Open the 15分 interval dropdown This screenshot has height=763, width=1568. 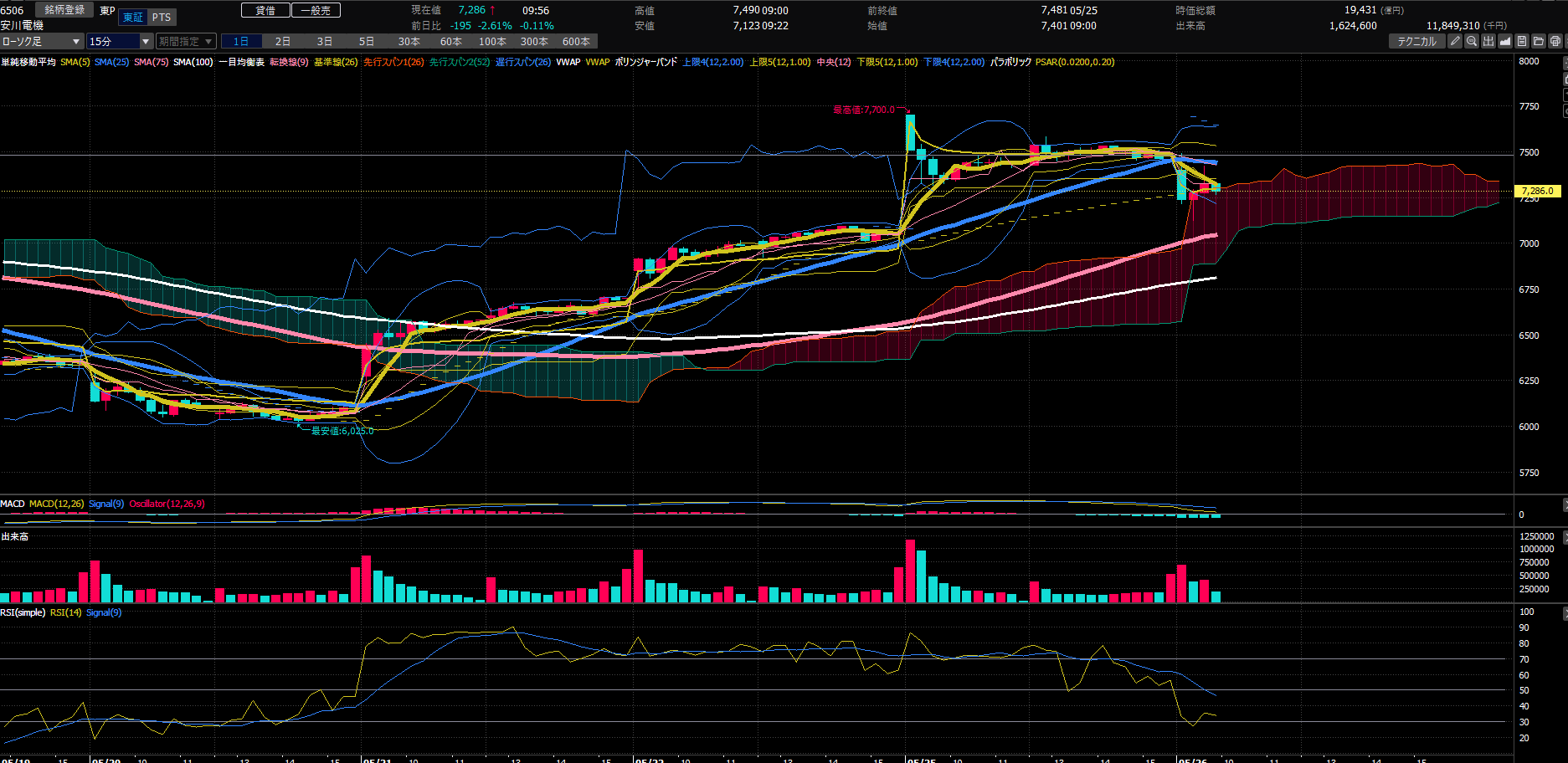point(121,41)
